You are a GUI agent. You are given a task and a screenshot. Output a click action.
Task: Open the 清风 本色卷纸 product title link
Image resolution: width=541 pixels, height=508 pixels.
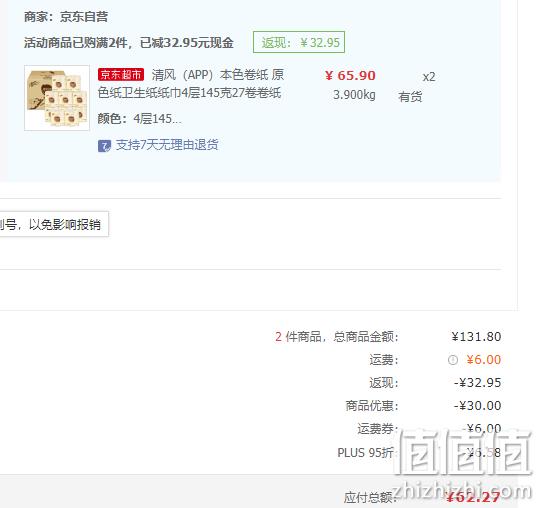tap(191, 84)
